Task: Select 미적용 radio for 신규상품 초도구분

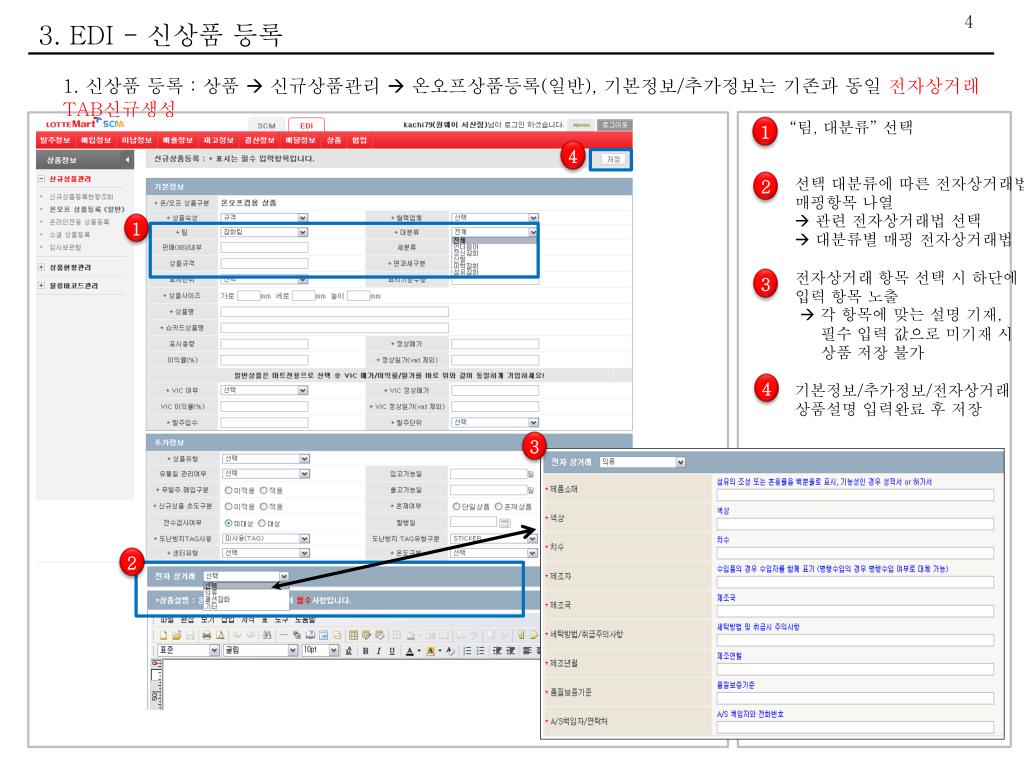Action: (x=229, y=507)
